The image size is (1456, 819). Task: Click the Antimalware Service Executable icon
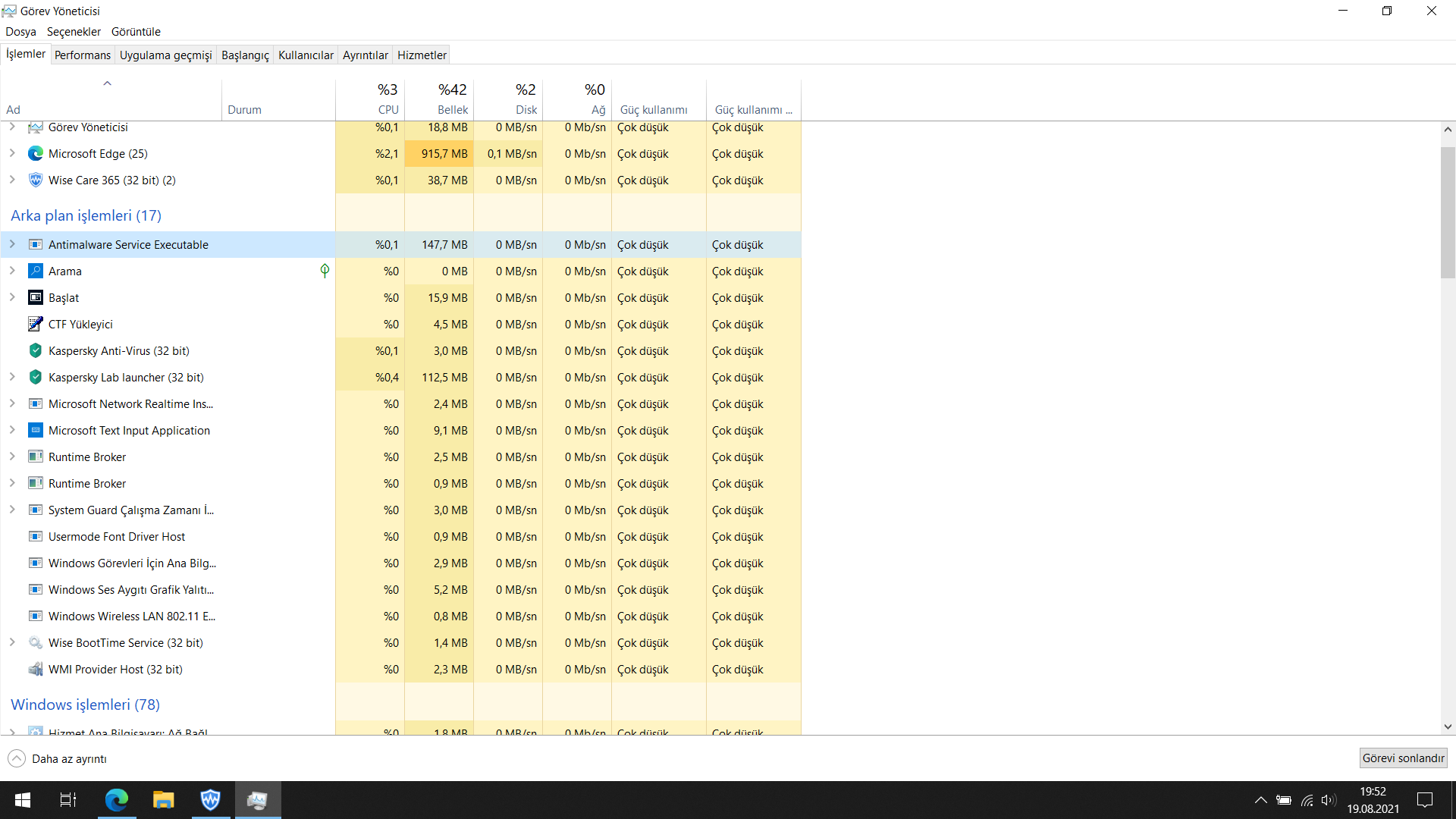click(35, 245)
